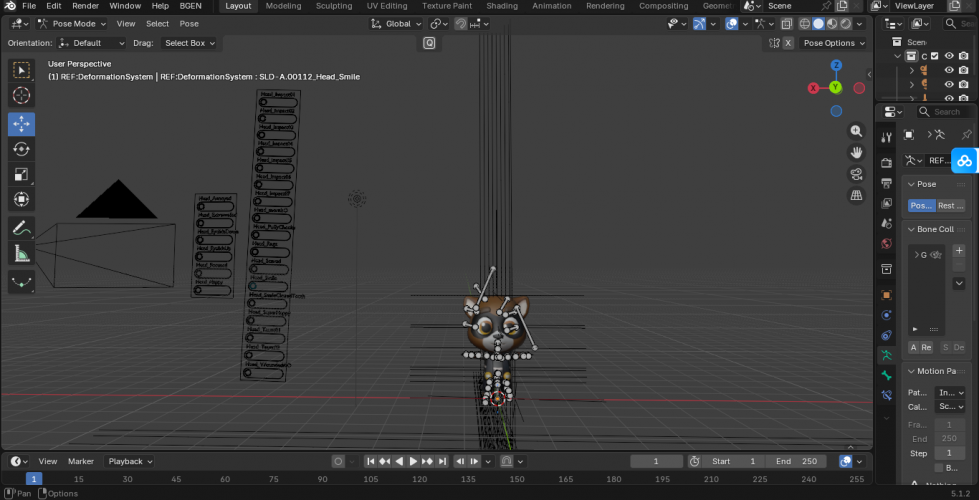Toggle viewport overlays button
Viewport: 979px width, 500px height.
731,24
